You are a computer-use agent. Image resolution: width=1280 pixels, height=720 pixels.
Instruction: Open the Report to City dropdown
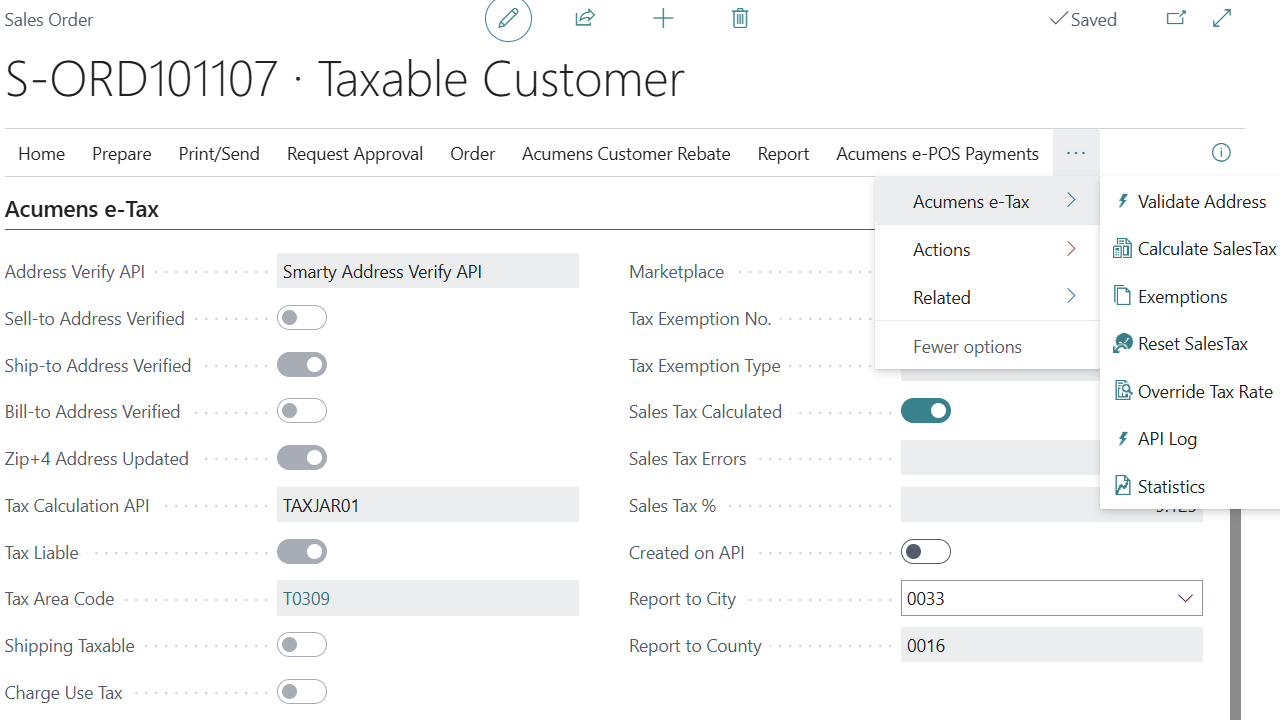[x=1185, y=599]
